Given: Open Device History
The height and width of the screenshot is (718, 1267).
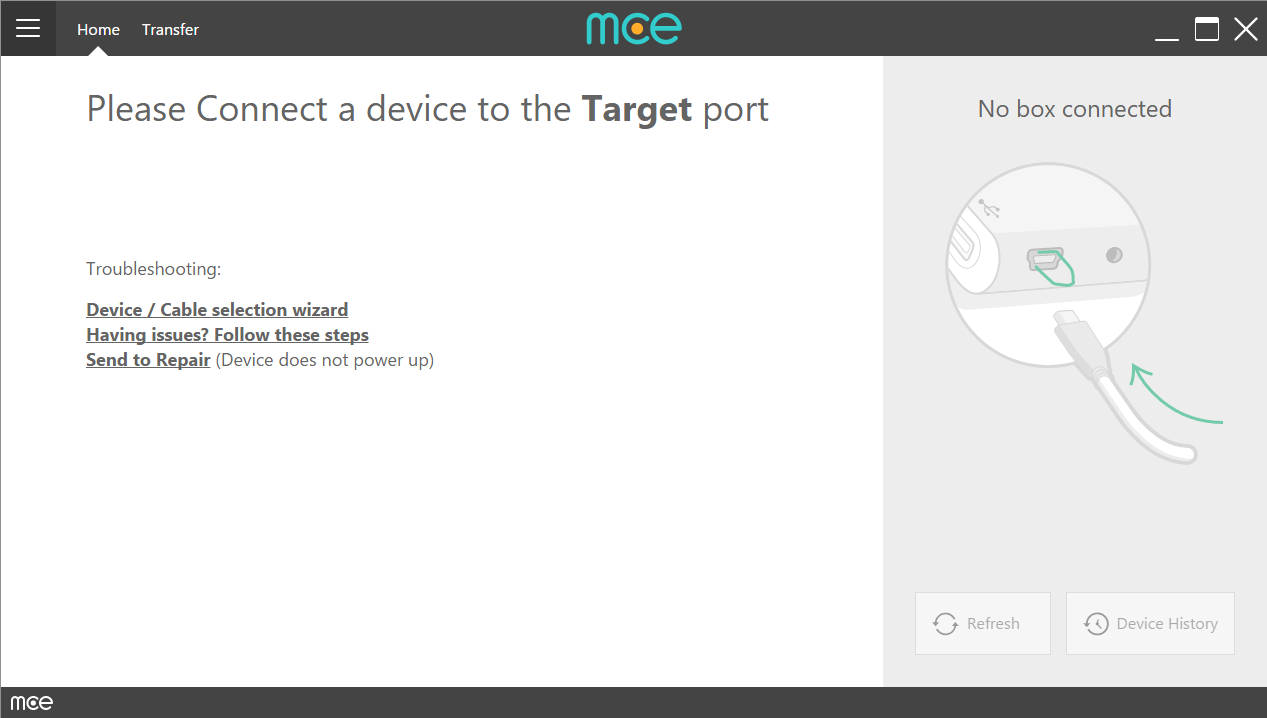Looking at the screenshot, I should [1150, 623].
